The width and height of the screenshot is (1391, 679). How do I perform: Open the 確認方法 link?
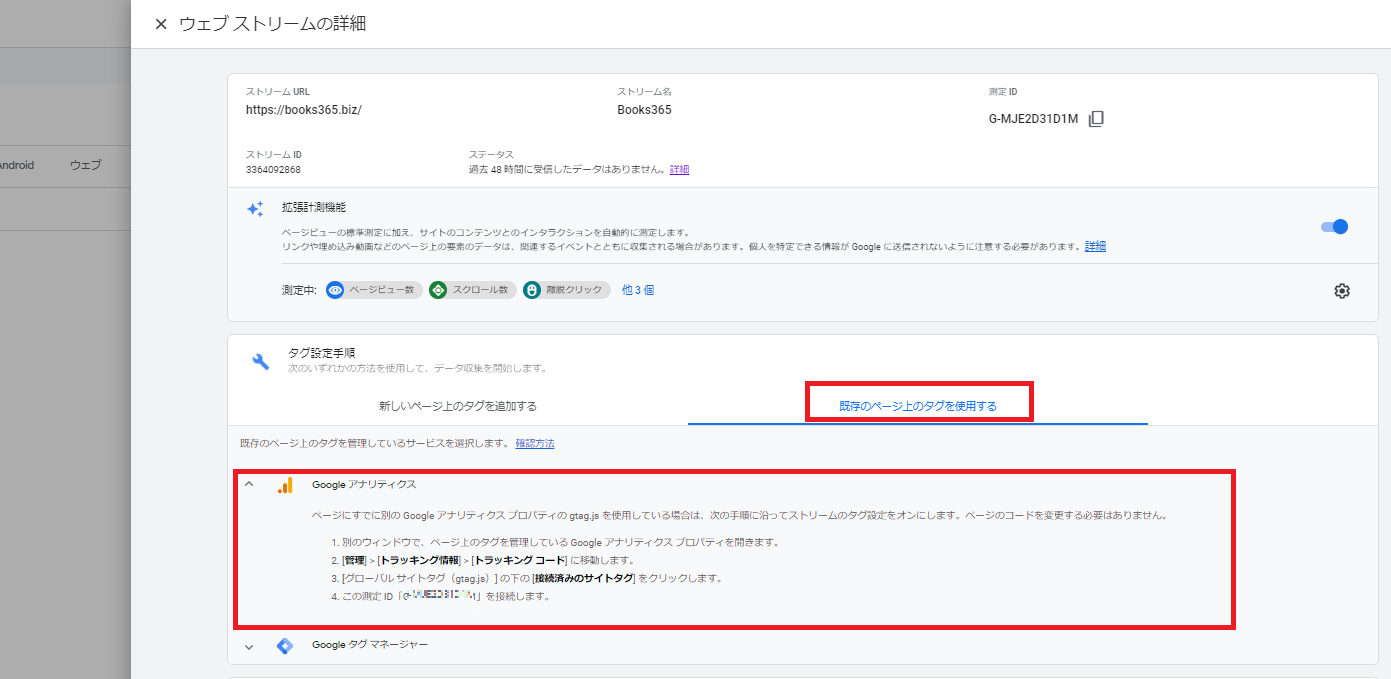(534, 443)
